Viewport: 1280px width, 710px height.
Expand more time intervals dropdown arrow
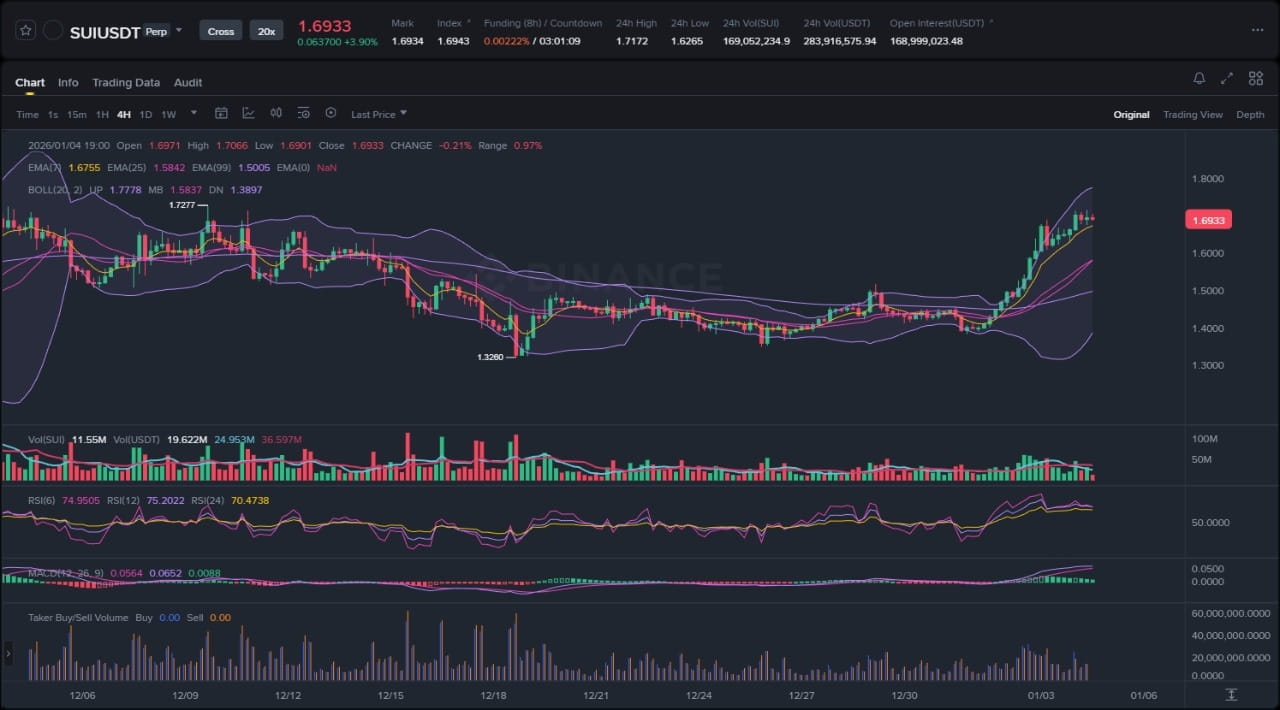pyautogui.click(x=194, y=113)
